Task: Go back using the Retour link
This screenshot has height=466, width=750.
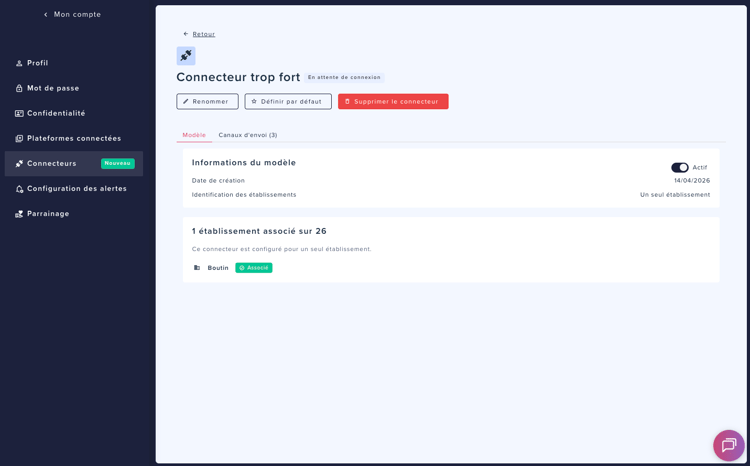Action: pyautogui.click(x=203, y=34)
